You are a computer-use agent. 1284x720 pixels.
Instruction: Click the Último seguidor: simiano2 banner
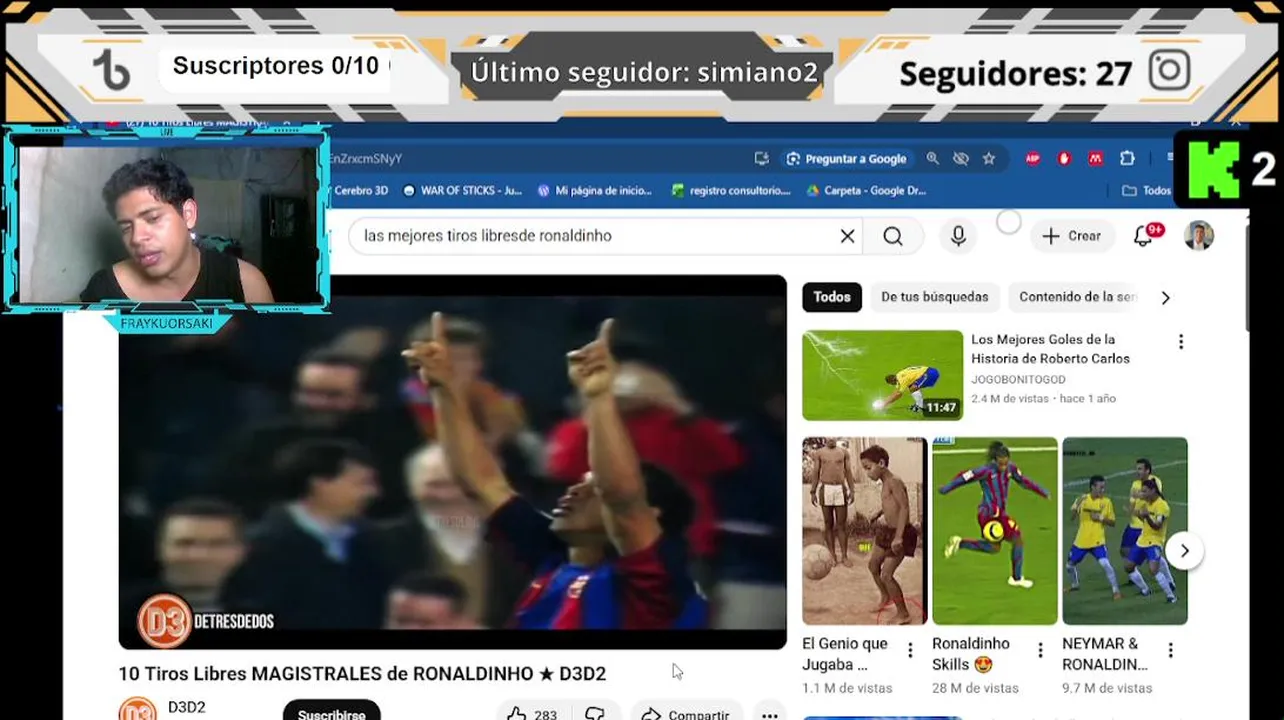tap(645, 72)
